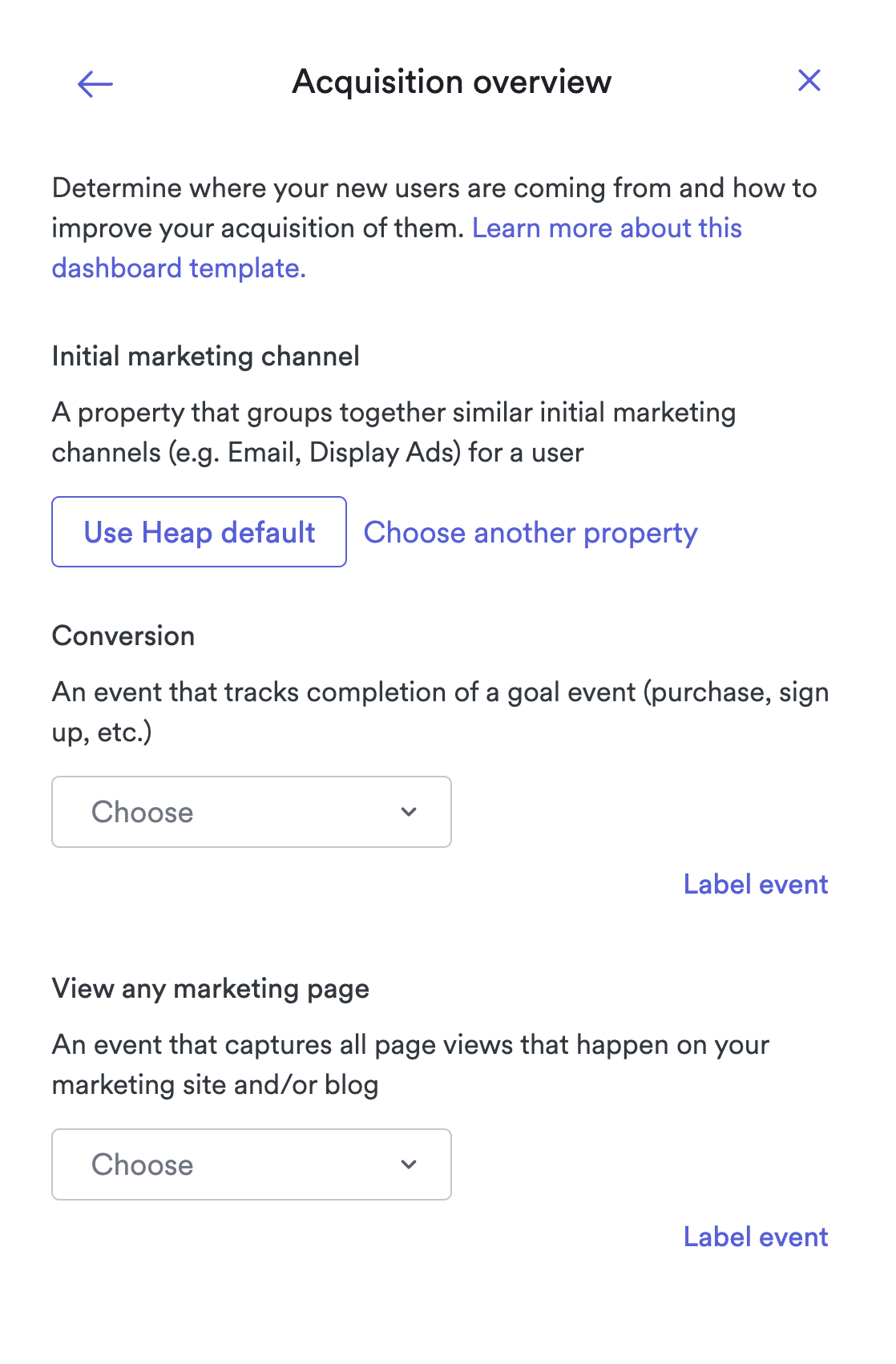Close the Acquisition overview dialog with the X
Screen dimensions: 896x1364
(809, 80)
